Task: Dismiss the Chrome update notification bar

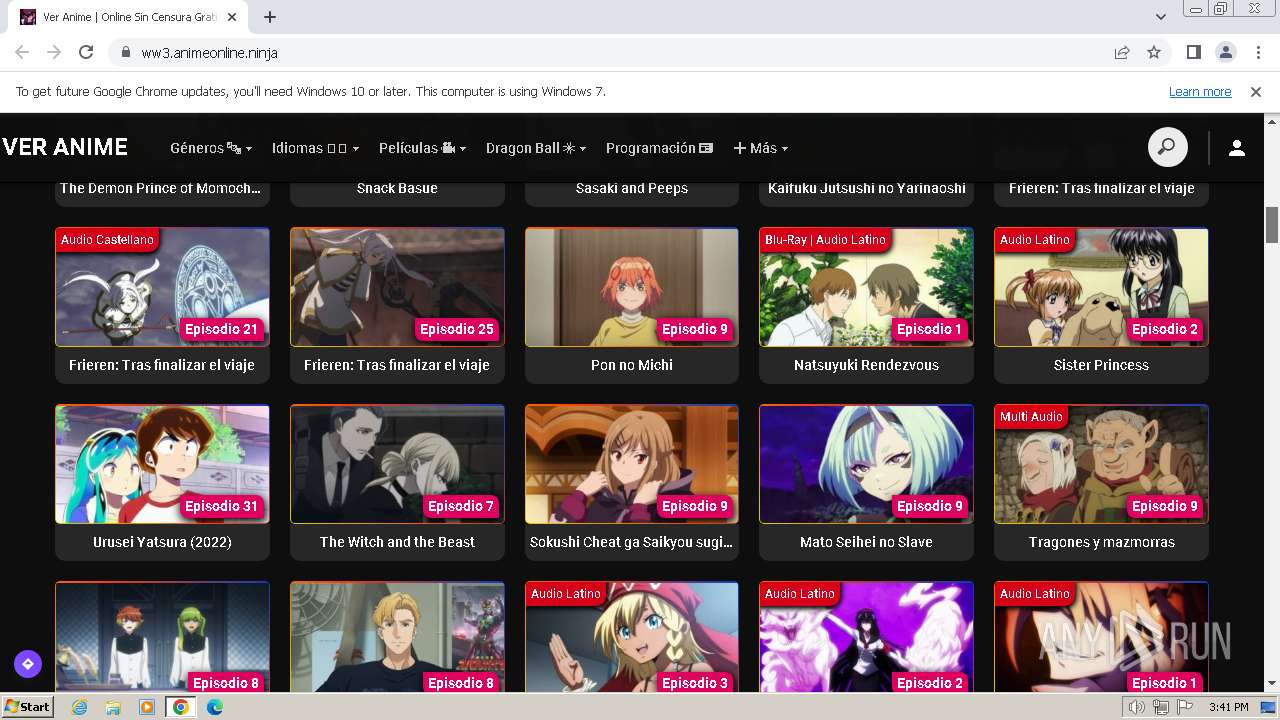Action: (x=1256, y=91)
